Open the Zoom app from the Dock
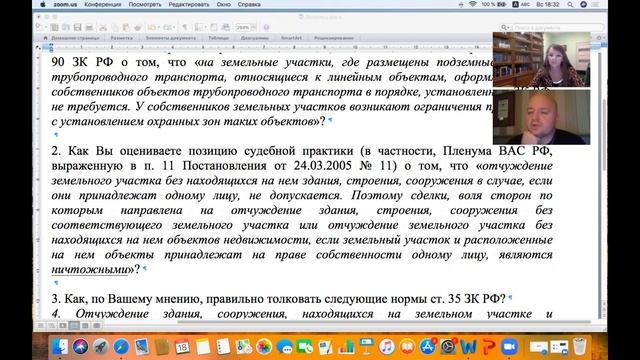 point(509,347)
